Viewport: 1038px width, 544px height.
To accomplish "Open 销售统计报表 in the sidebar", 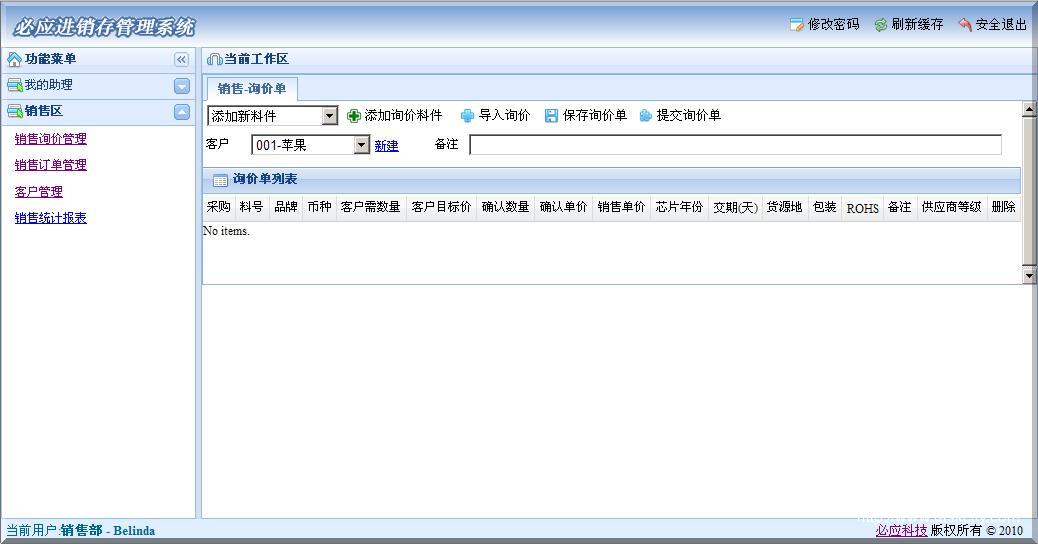I will point(51,218).
